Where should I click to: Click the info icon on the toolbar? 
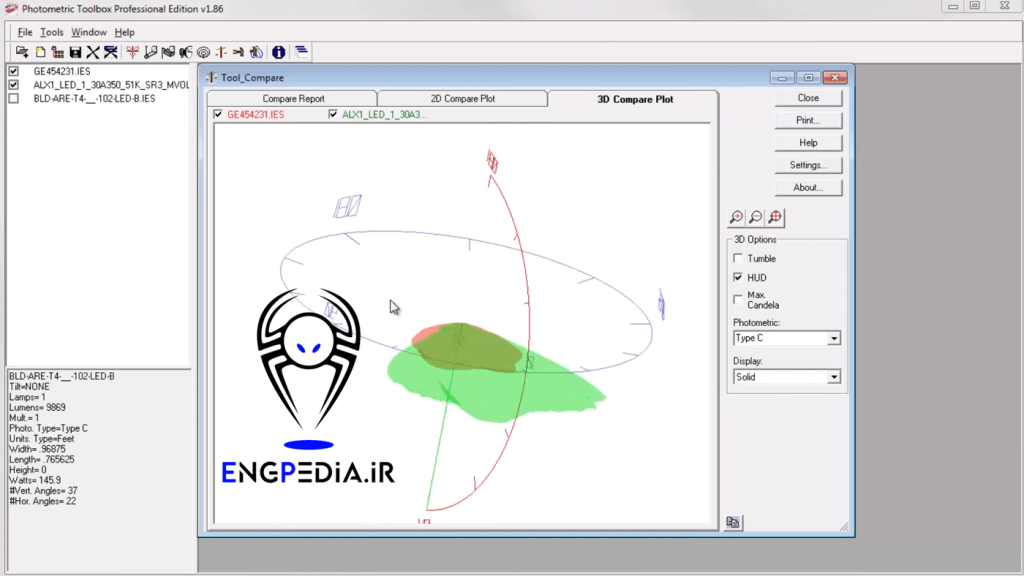coord(279,51)
